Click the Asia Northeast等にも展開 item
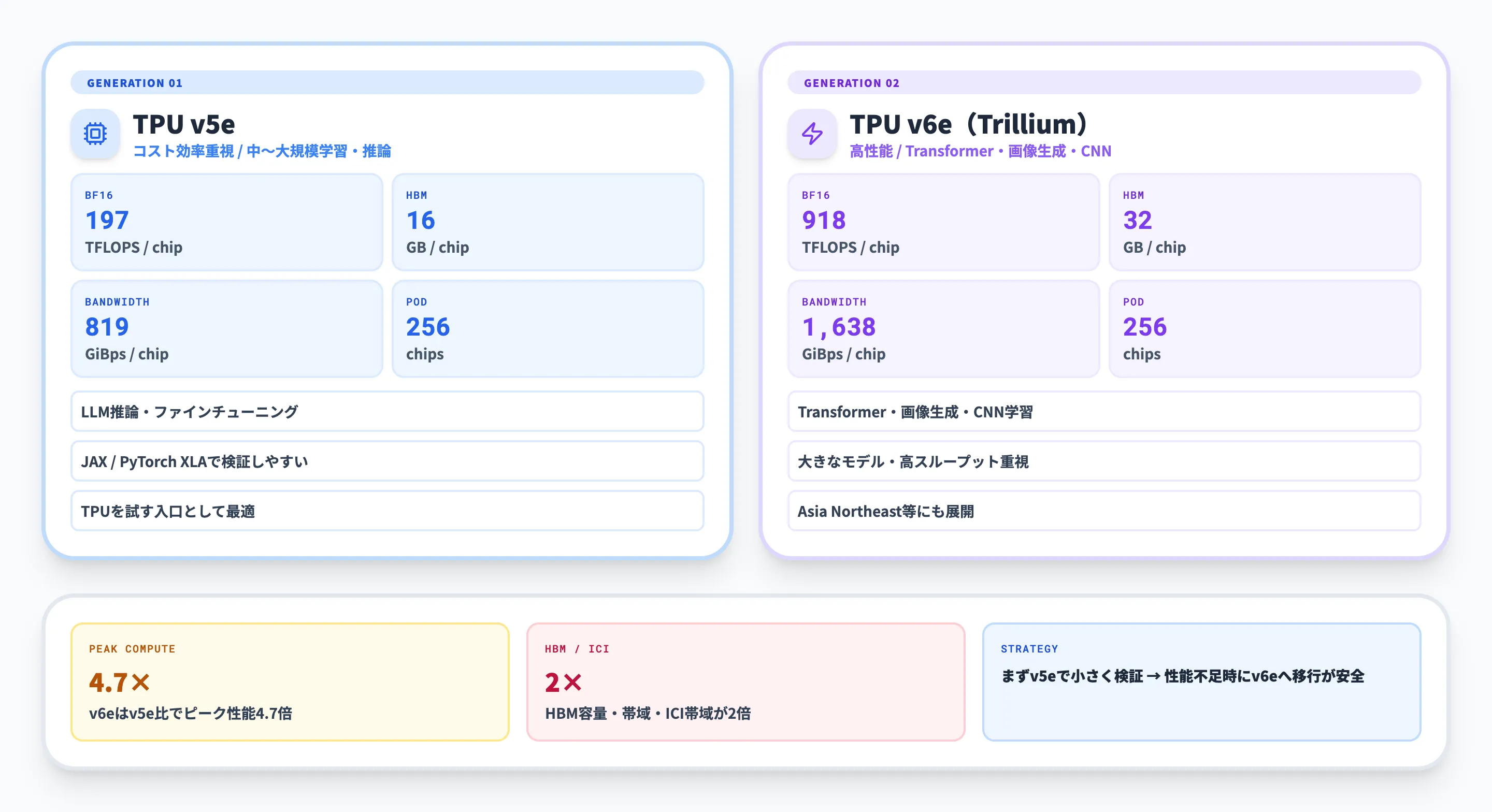Image resolution: width=1492 pixels, height=812 pixels. coord(1103,512)
